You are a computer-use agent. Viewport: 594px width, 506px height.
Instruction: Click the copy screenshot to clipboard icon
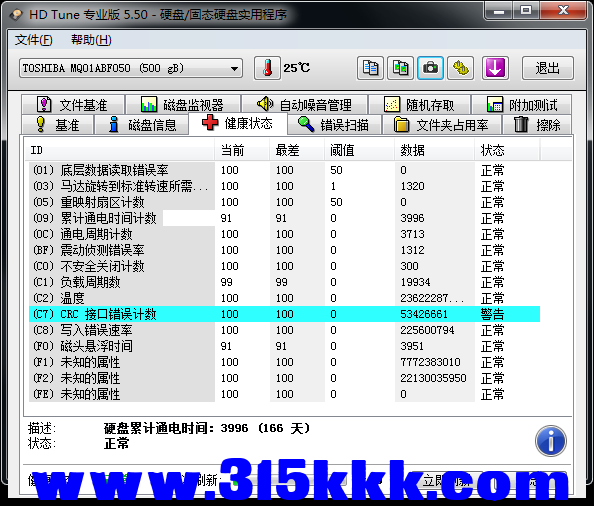(x=400, y=68)
